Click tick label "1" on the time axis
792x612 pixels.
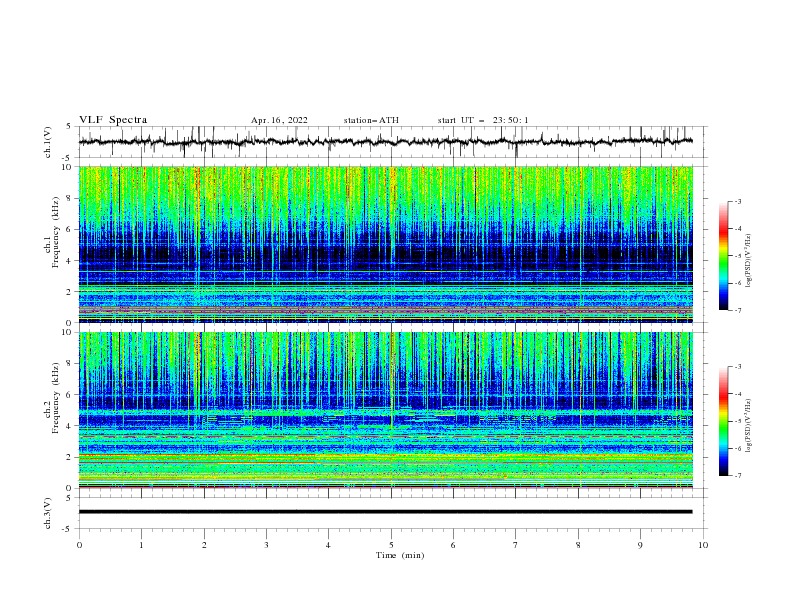click(x=141, y=545)
